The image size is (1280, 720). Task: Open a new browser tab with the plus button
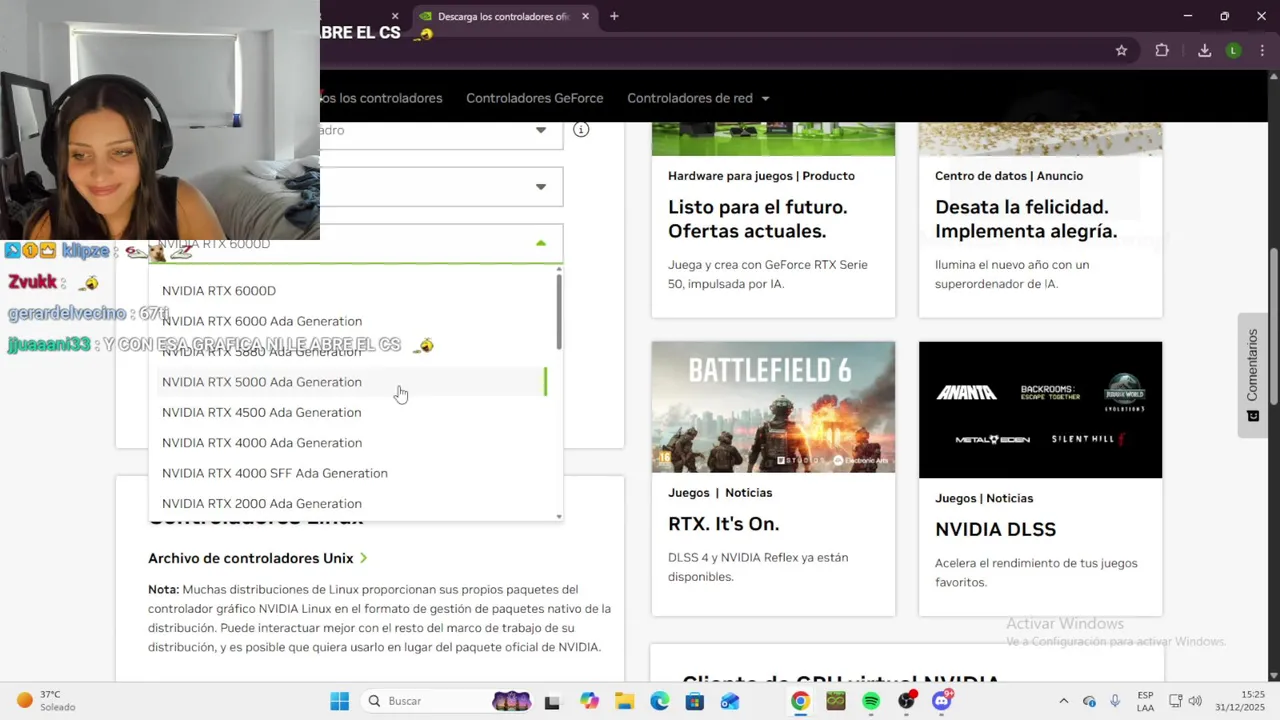click(x=614, y=16)
